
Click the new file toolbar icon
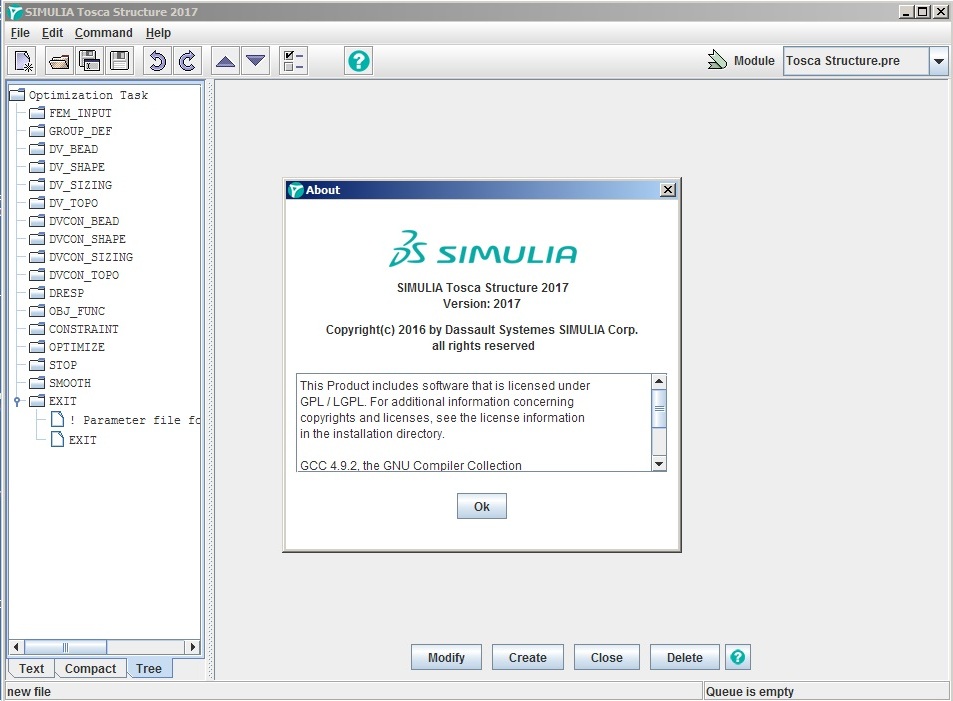[x=24, y=61]
